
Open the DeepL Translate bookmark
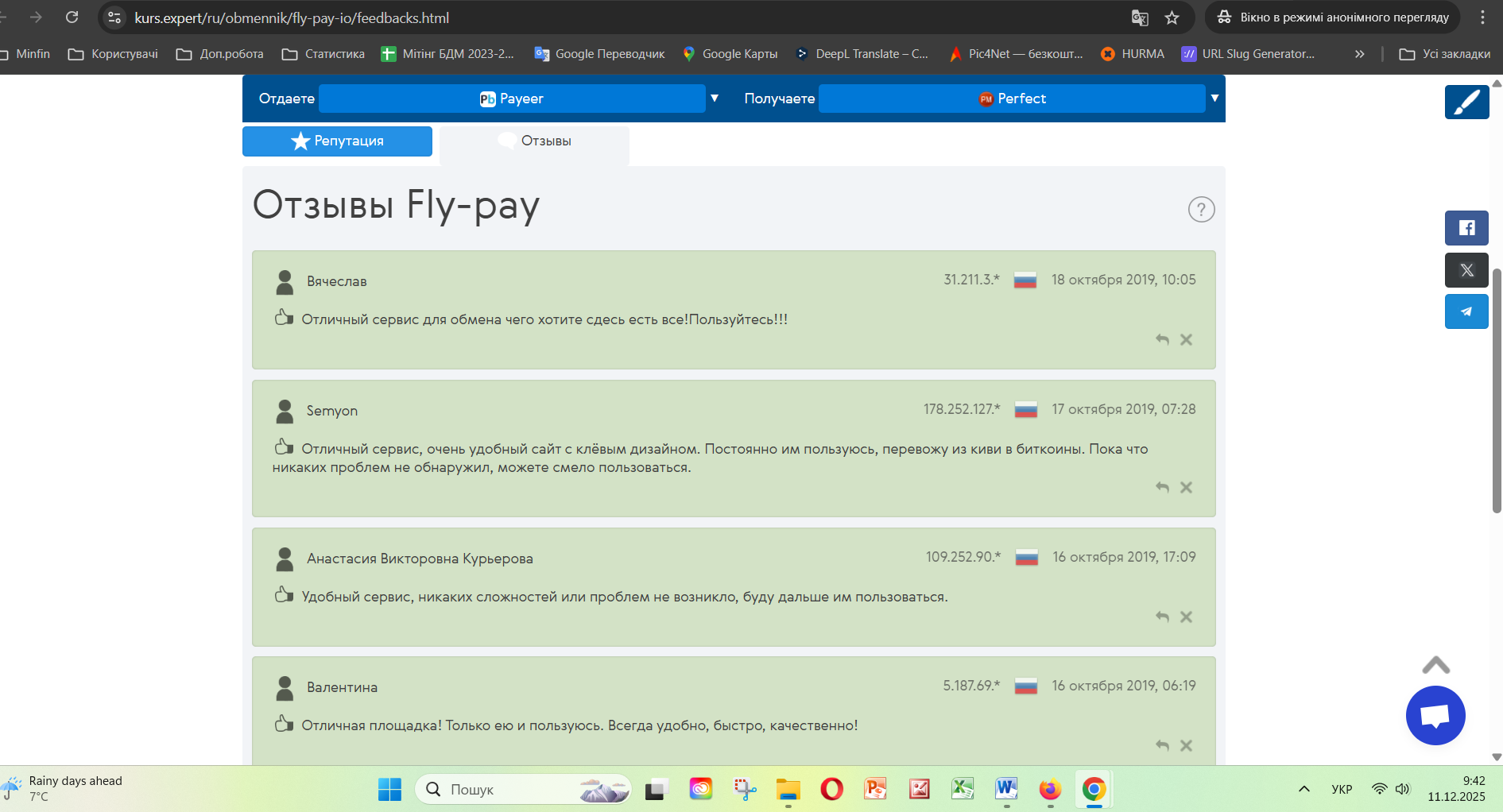[862, 54]
